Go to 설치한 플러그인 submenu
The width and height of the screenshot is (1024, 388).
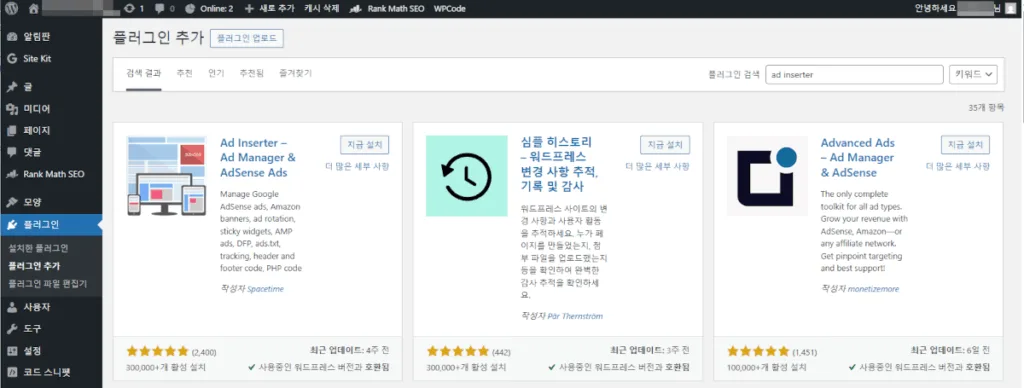(38, 248)
